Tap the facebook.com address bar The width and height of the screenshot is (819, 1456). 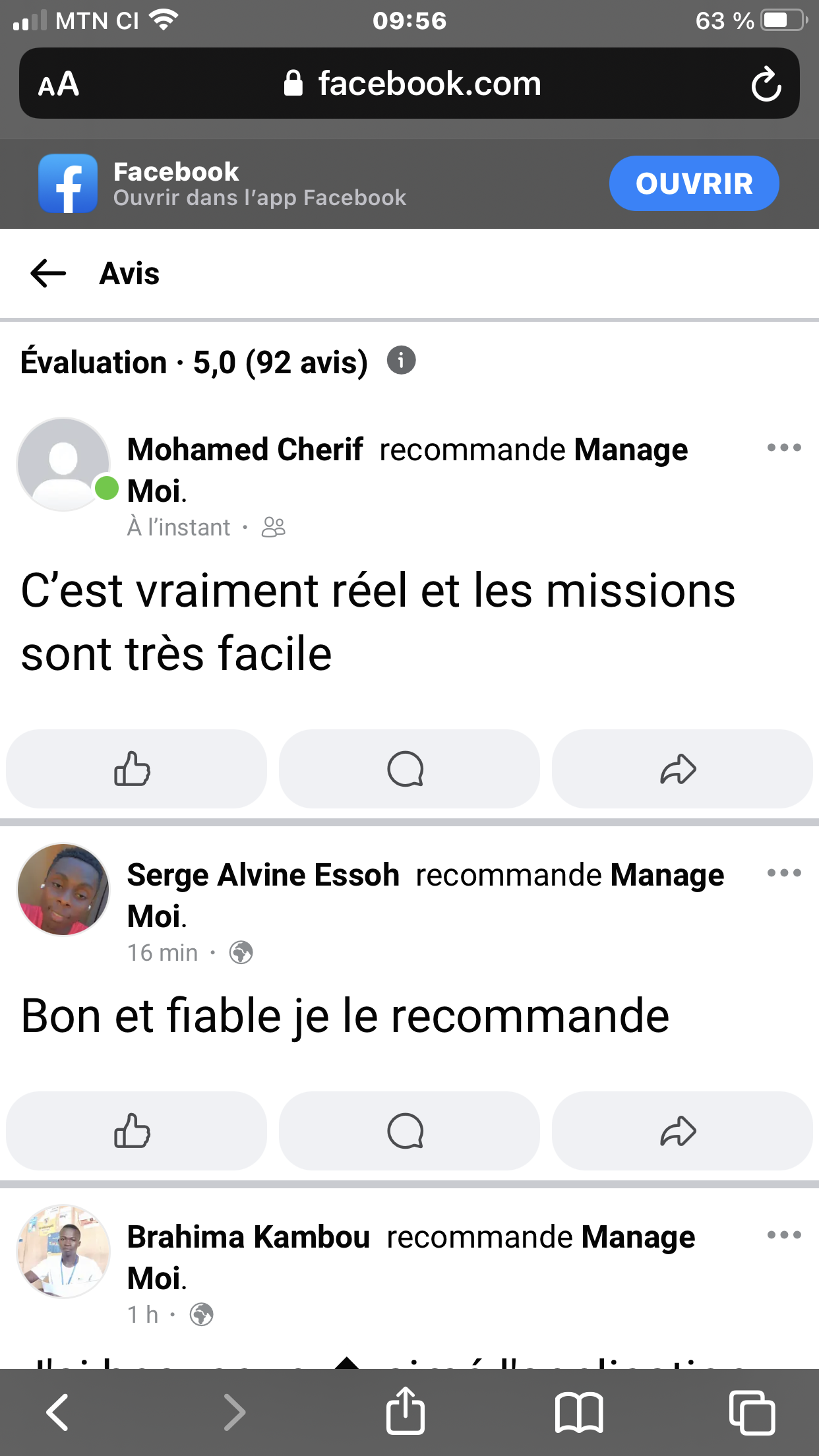(x=412, y=84)
